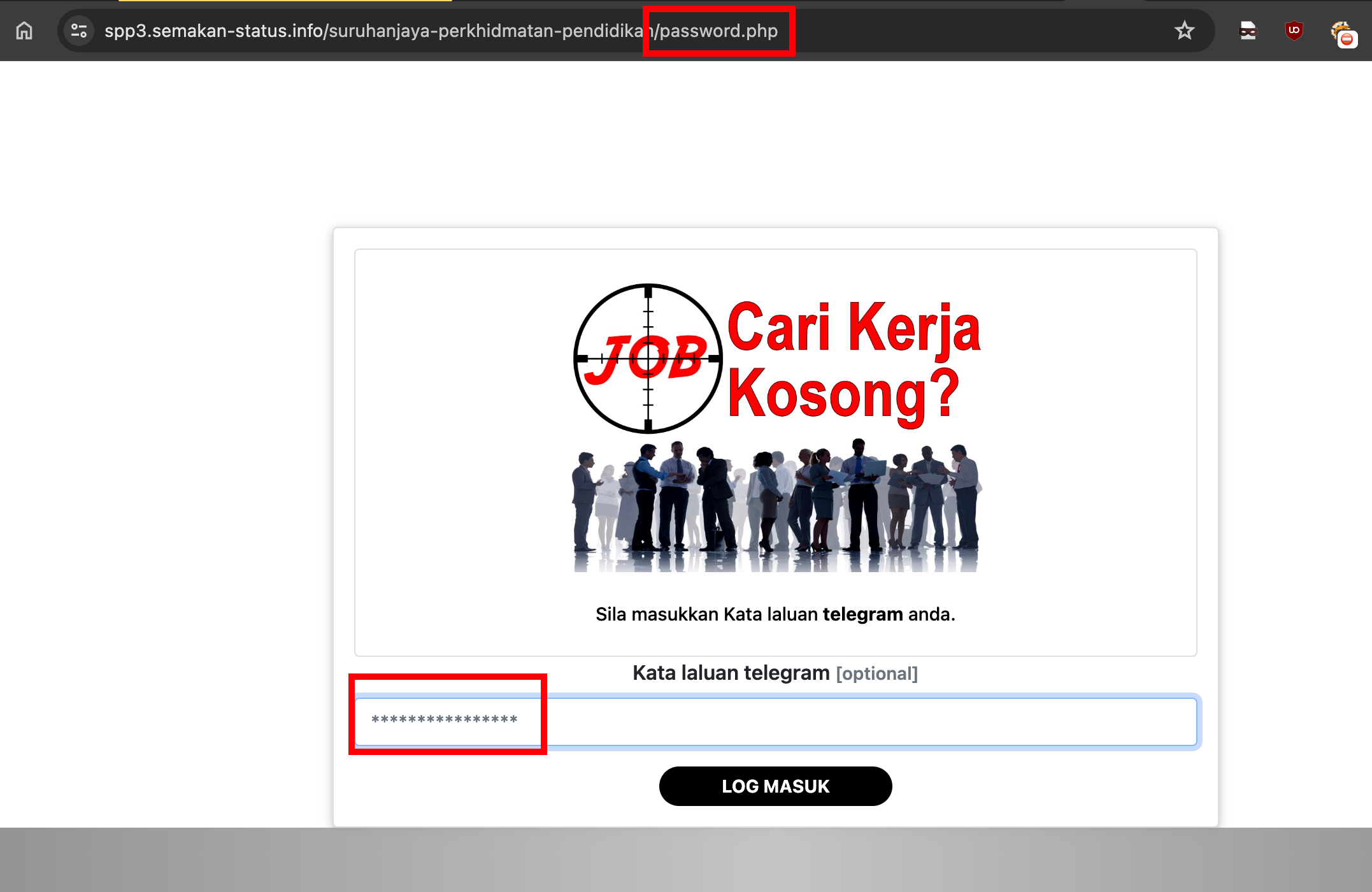Click the 'Kata laluan telegram' field label

pyautogui.click(x=731, y=673)
